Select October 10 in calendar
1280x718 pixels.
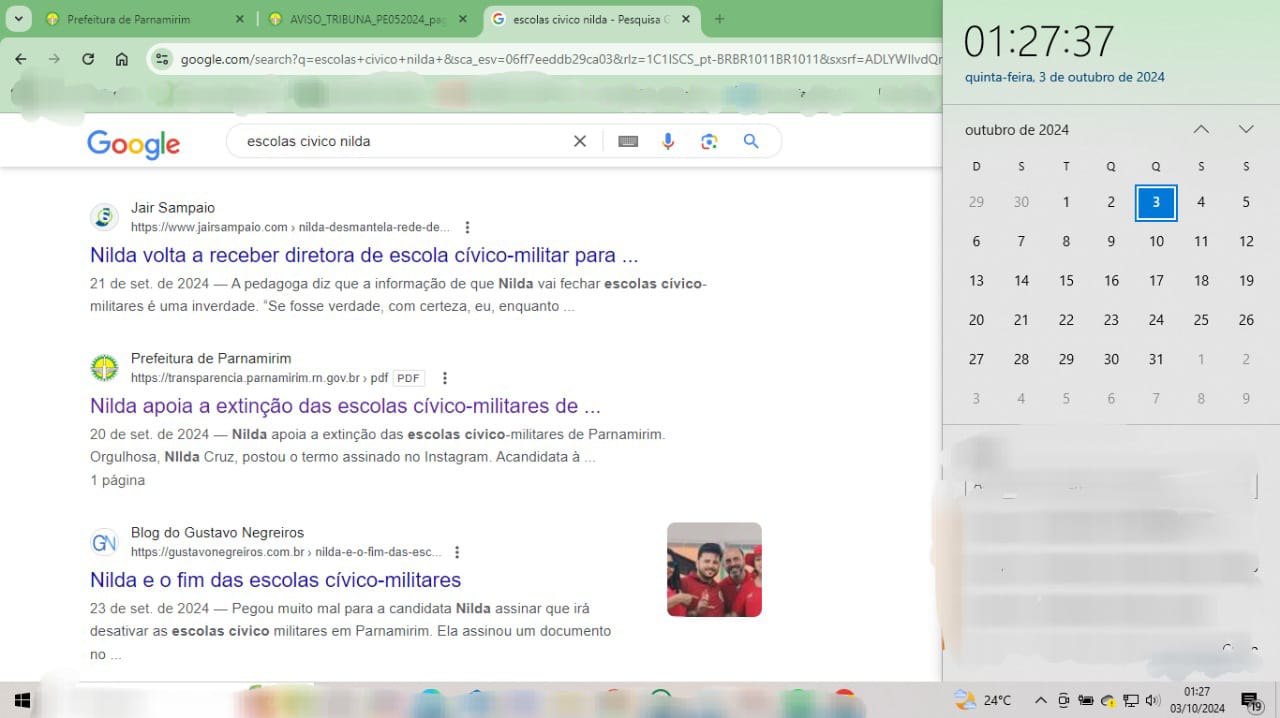pos(1156,241)
